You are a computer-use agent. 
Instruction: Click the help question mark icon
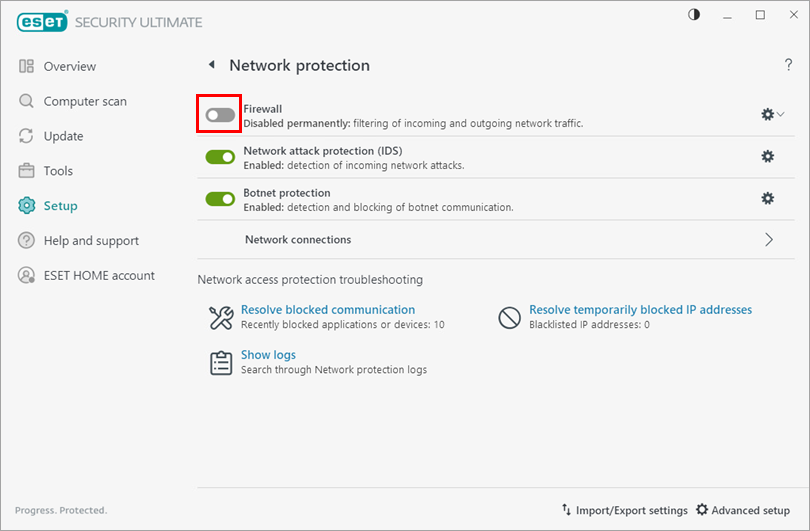(788, 66)
